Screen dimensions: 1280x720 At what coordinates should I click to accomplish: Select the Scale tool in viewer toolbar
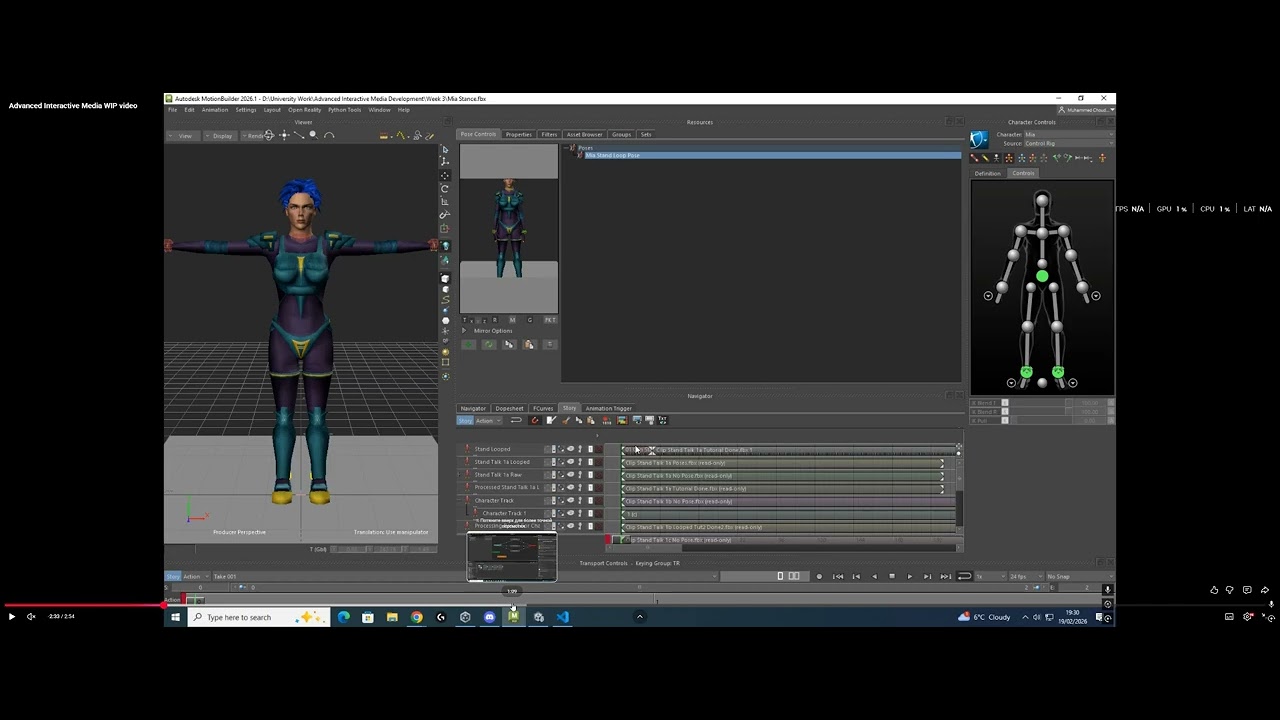[445, 201]
